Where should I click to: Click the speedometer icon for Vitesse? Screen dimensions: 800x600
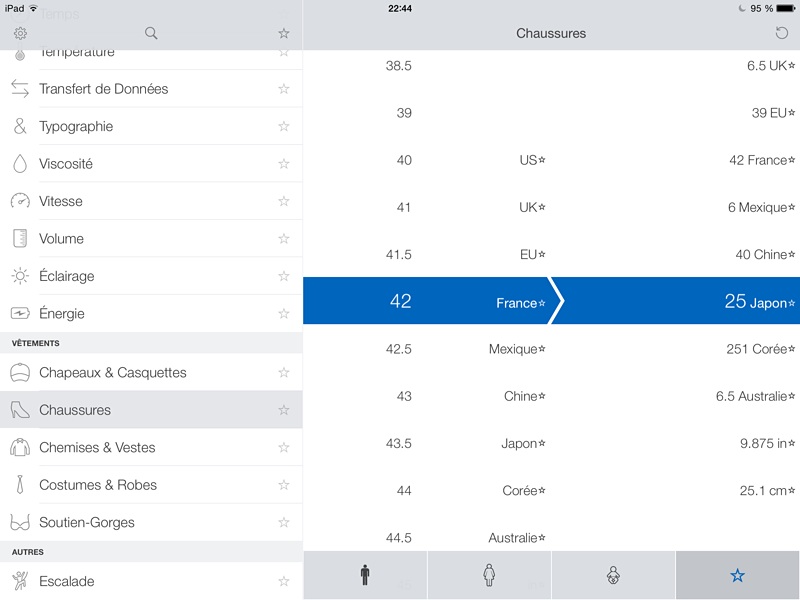[20, 201]
